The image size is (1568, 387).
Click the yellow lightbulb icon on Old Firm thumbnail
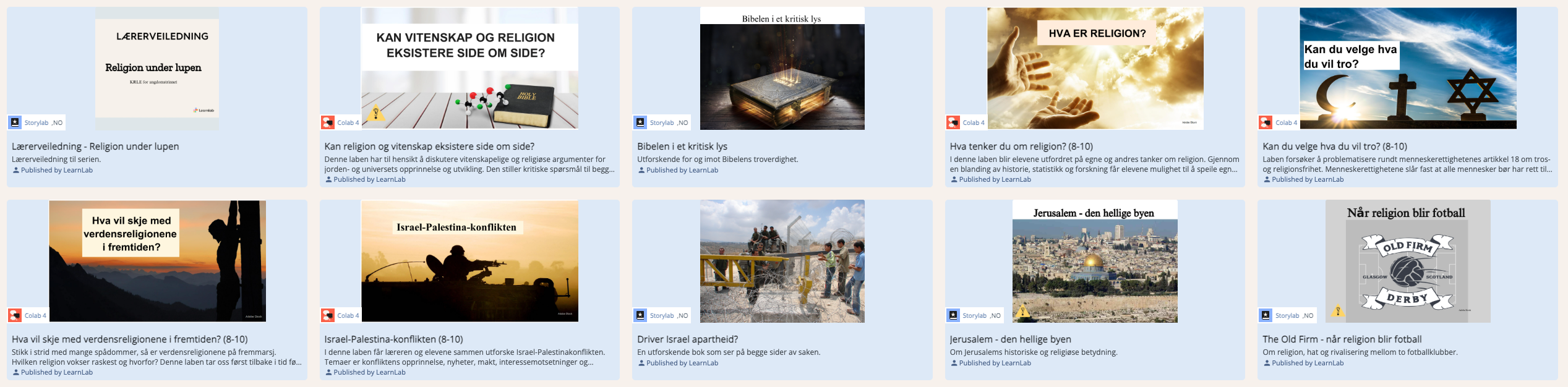click(x=1338, y=311)
